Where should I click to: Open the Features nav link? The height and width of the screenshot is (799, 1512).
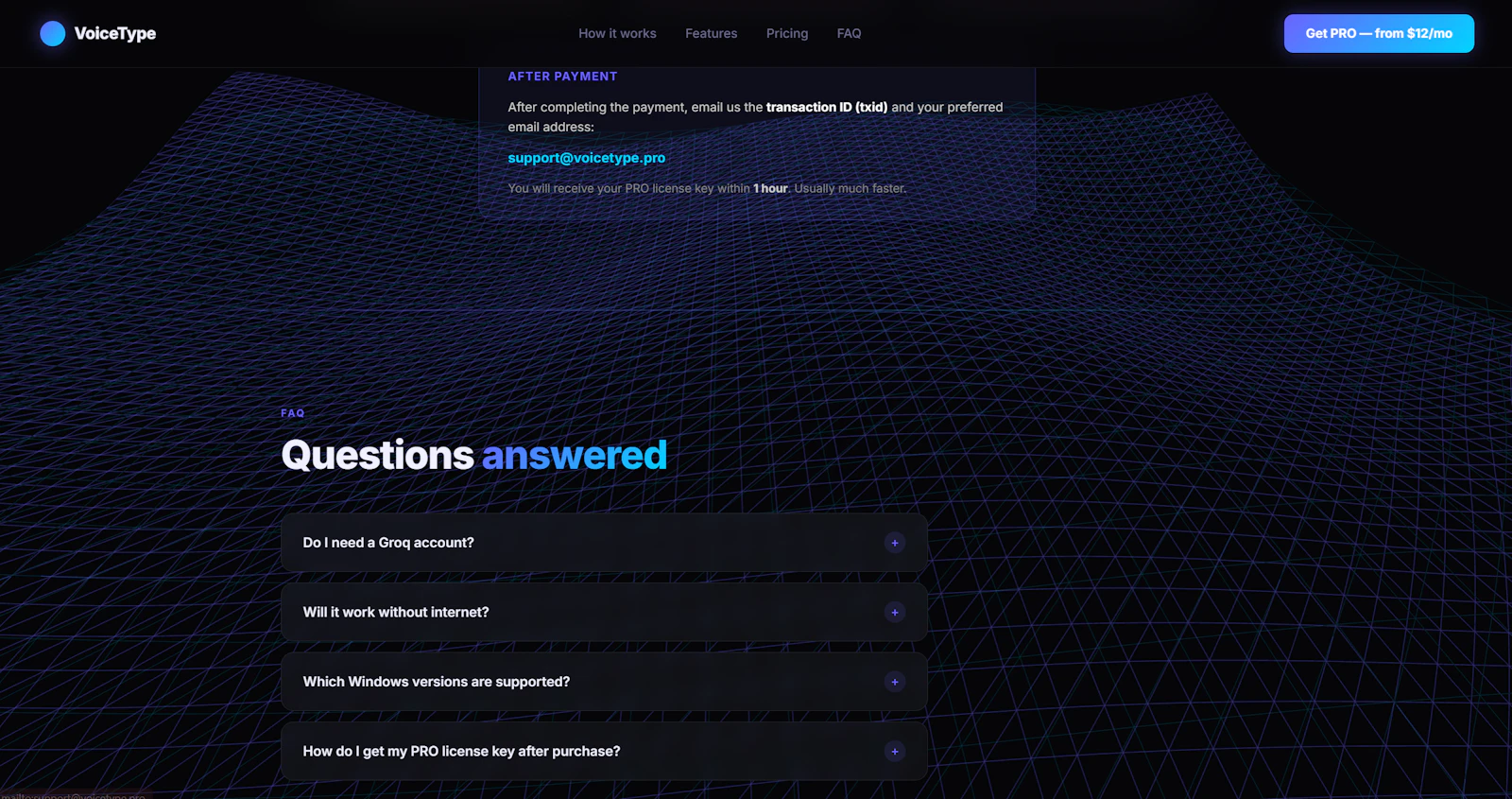(711, 33)
